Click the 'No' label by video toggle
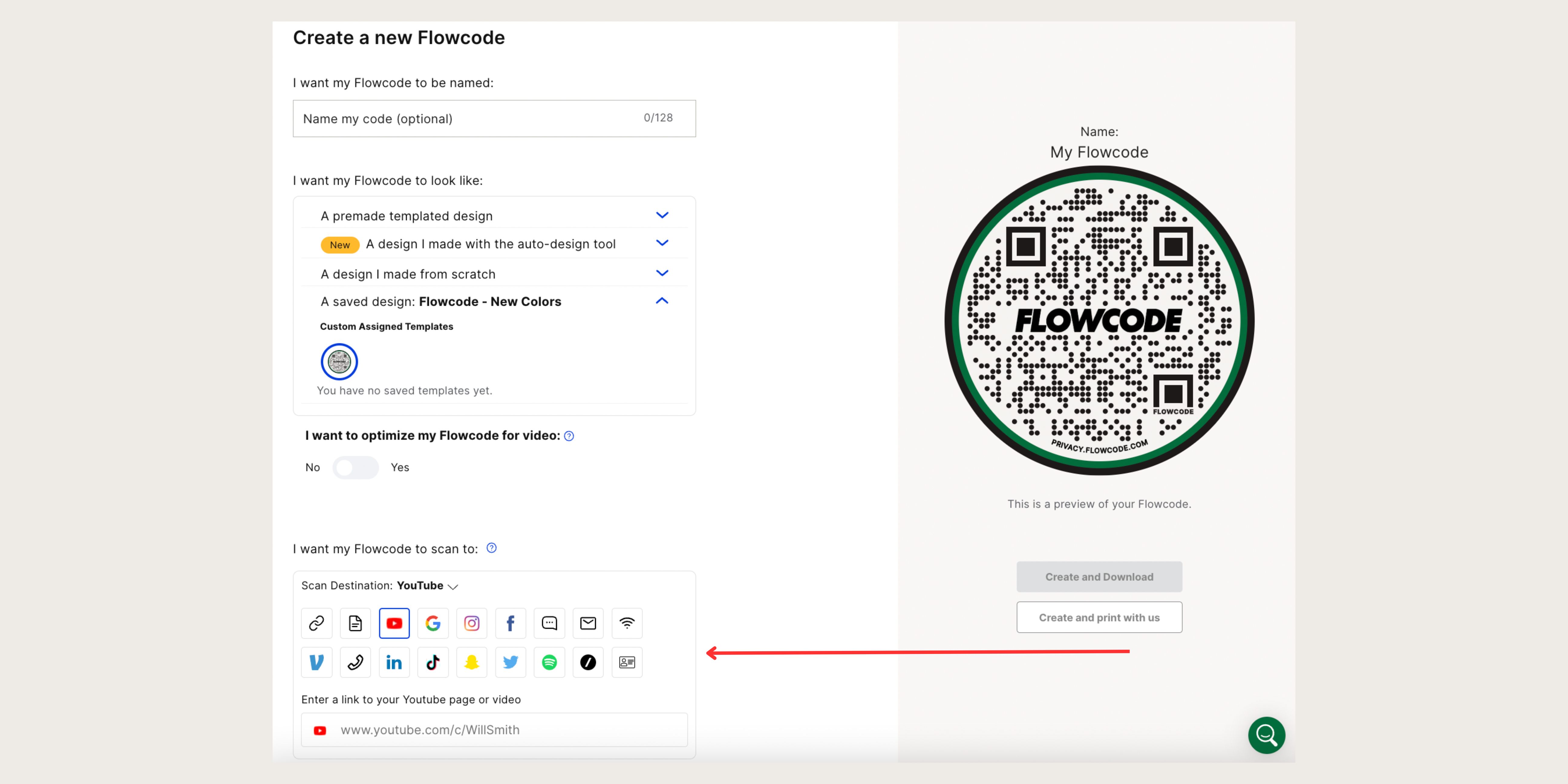 click(312, 468)
